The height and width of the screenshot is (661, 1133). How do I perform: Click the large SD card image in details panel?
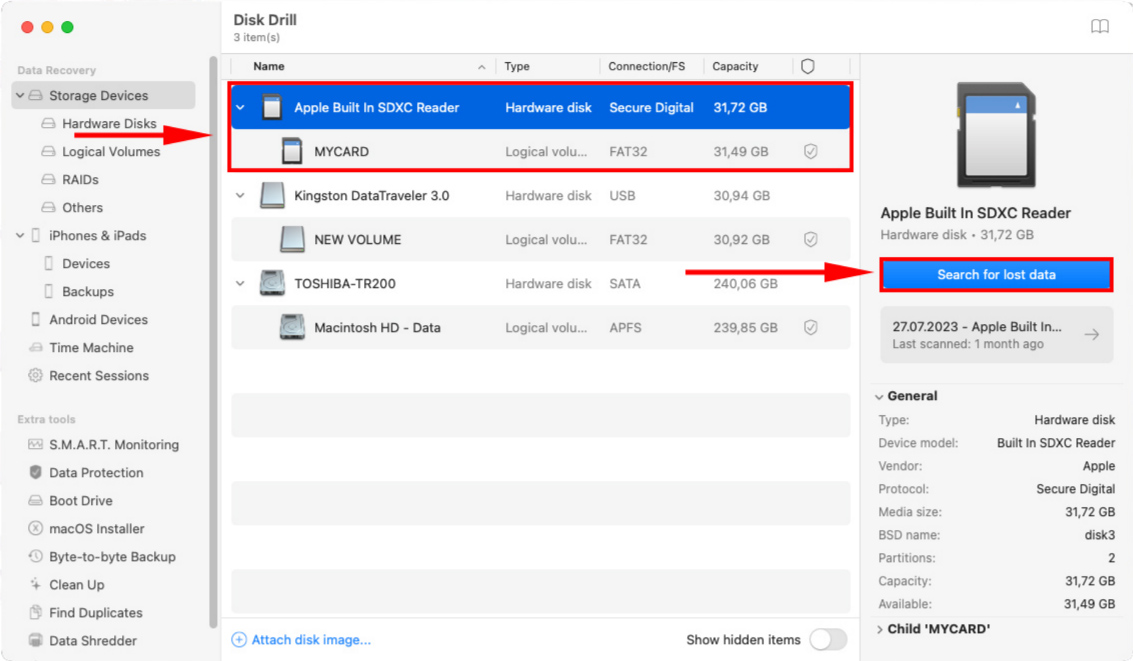[996, 136]
